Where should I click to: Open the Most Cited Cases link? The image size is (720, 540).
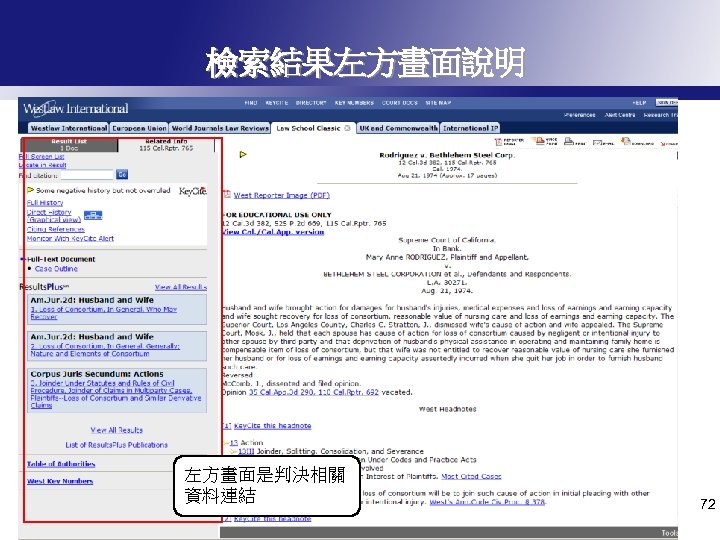tap(471, 477)
